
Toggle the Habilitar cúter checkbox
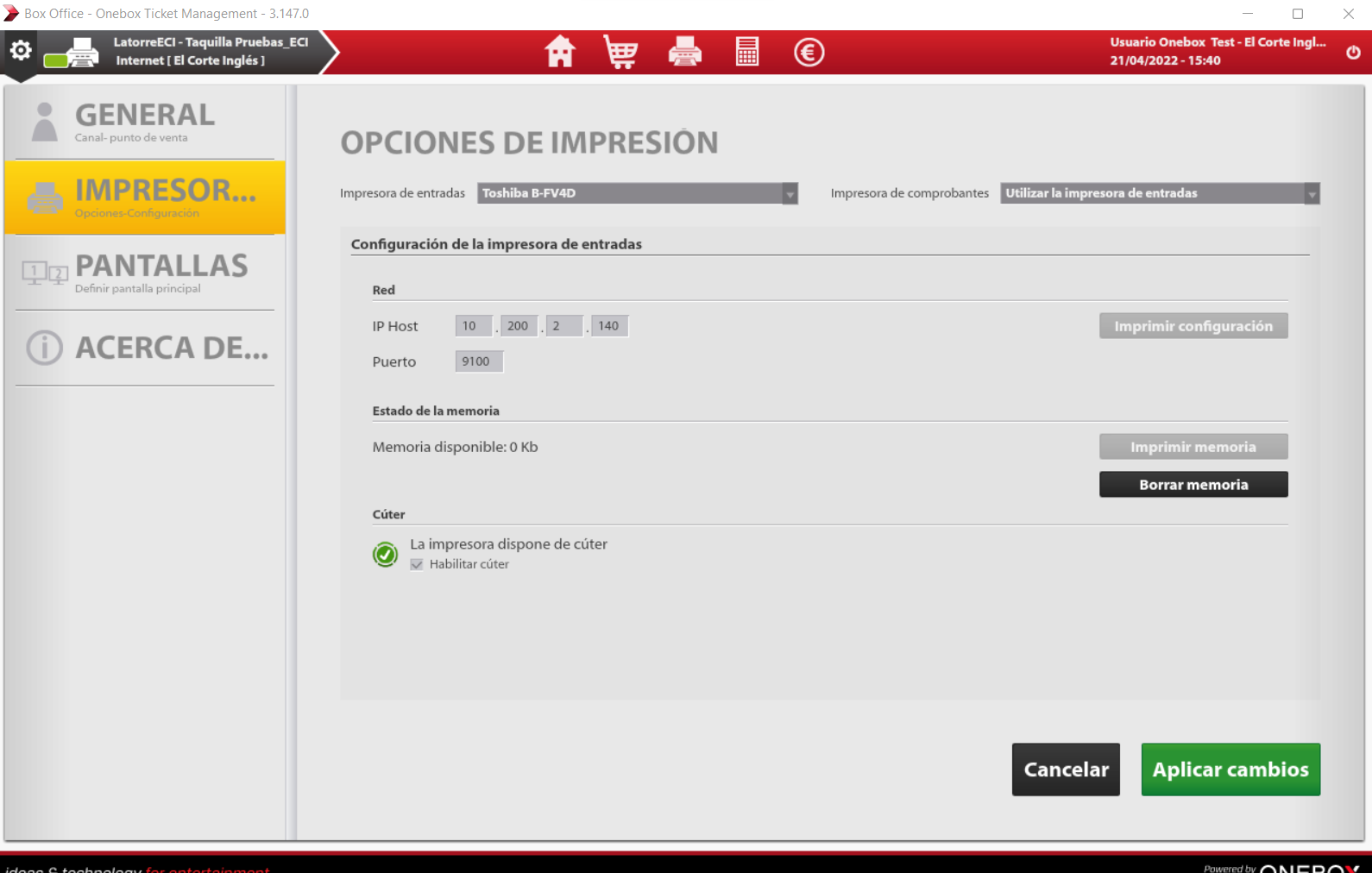pyautogui.click(x=417, y=564)
